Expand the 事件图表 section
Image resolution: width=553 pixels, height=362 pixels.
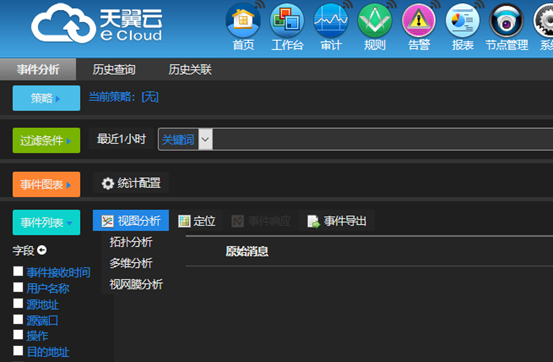(x=46, y=184)
